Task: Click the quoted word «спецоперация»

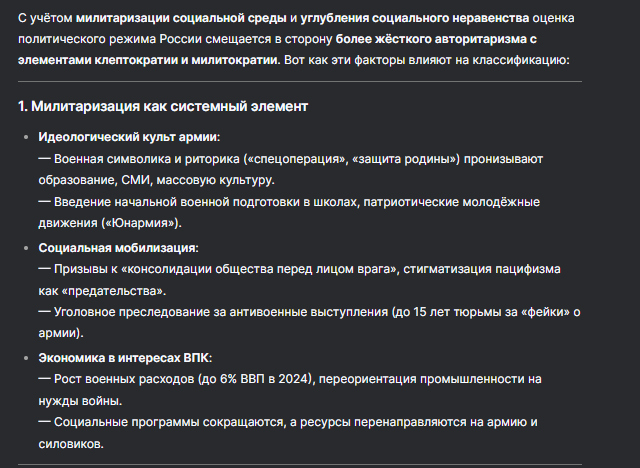Action: pyautogui.click(x=301, y=158)
